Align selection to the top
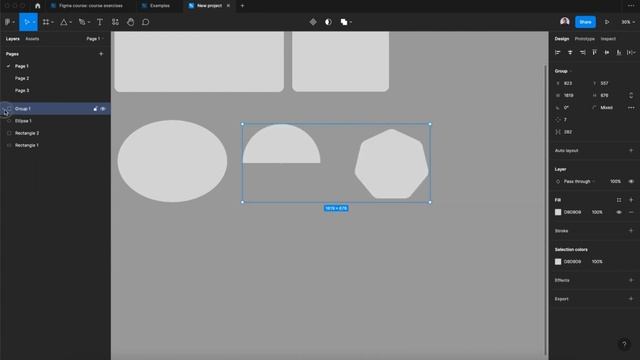640x360 pixels. (595, 52)
